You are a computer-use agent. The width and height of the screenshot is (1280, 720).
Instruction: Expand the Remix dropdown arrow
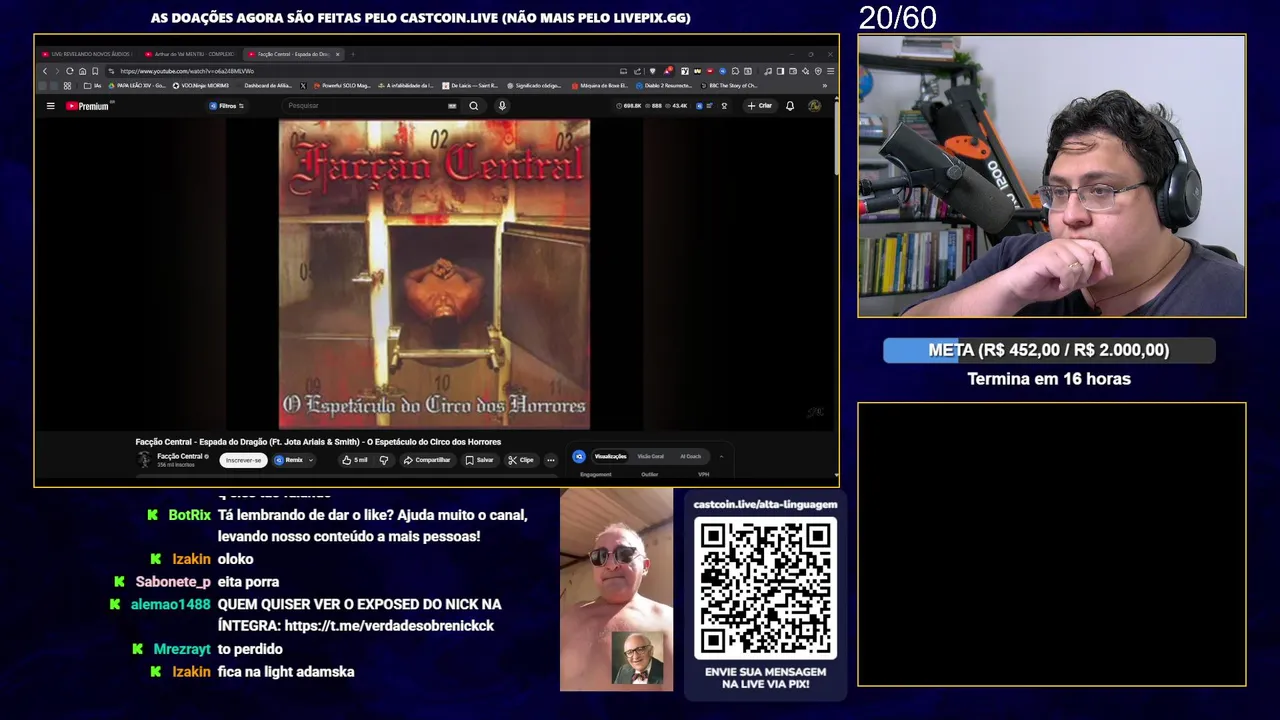310,460
